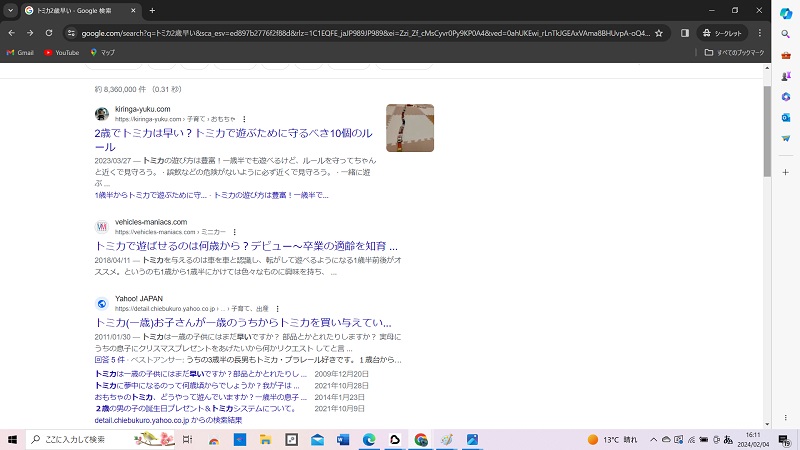800x450 pixels.
Task: Click the scrollbar up arrow
Action: pyautogui.click(x=767, y=68)
